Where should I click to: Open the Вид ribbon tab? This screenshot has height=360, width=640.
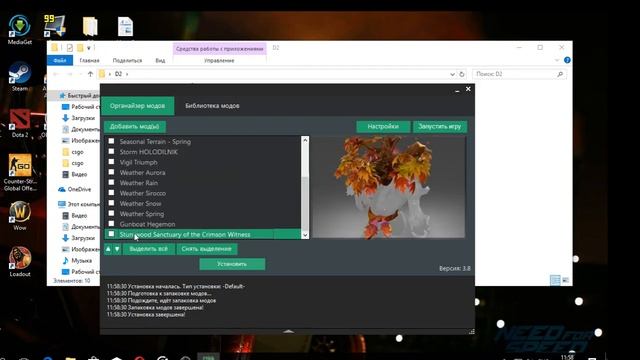click(x=160, y=60)
